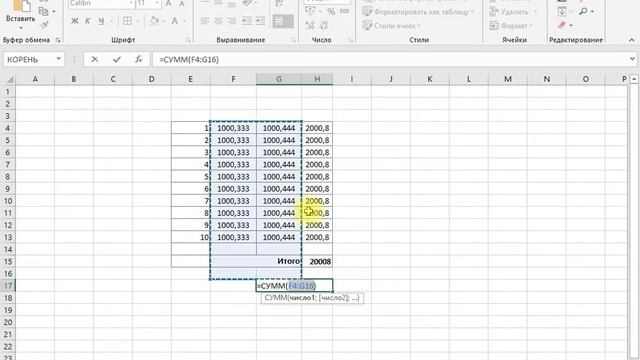Apply the Comma Style (000) format

coord(344,12)
